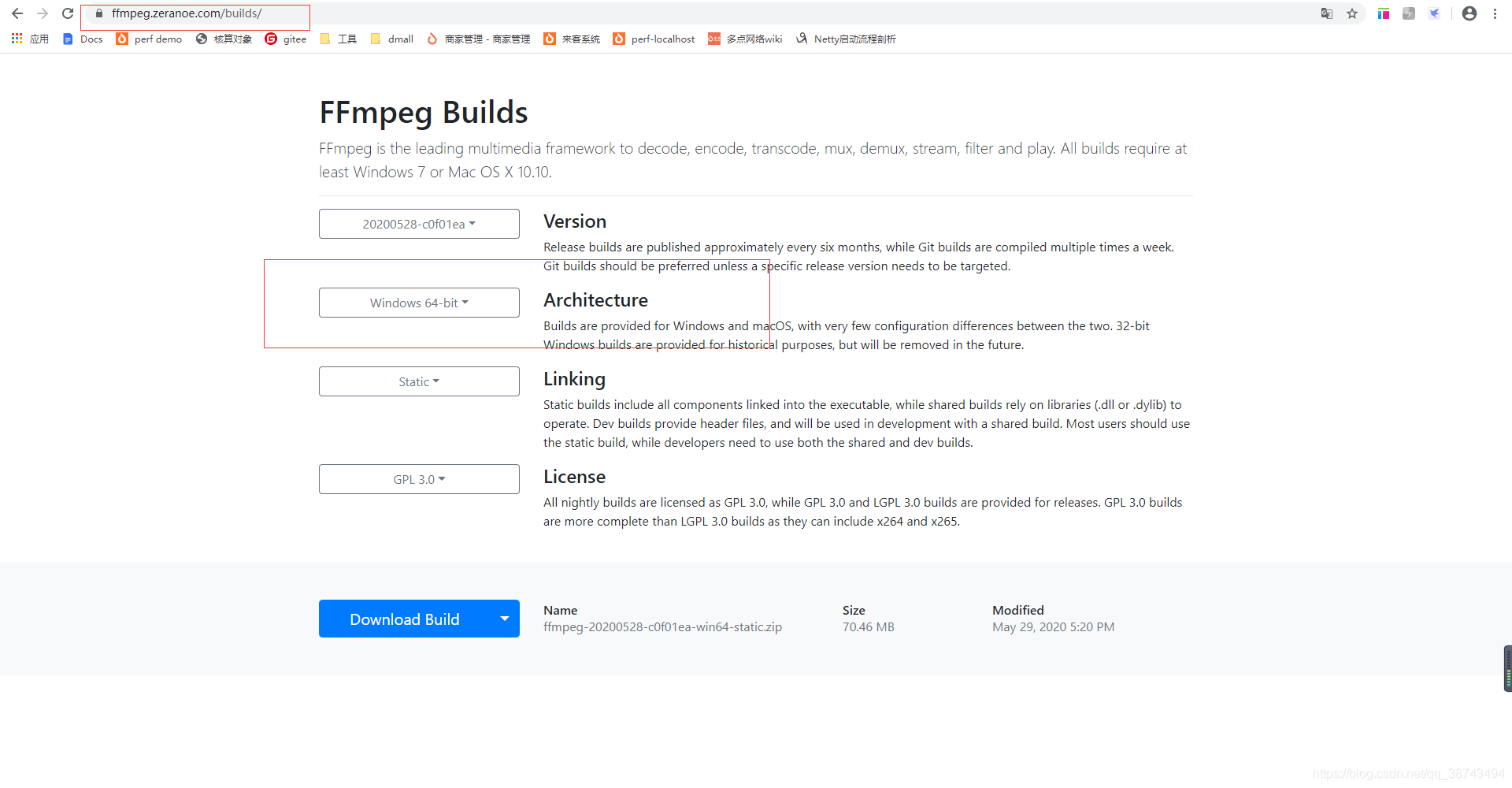Click the gray extension icon in toolbar
The height and width of the screenshot is (788, 1512).
(x=1409, y=13)
